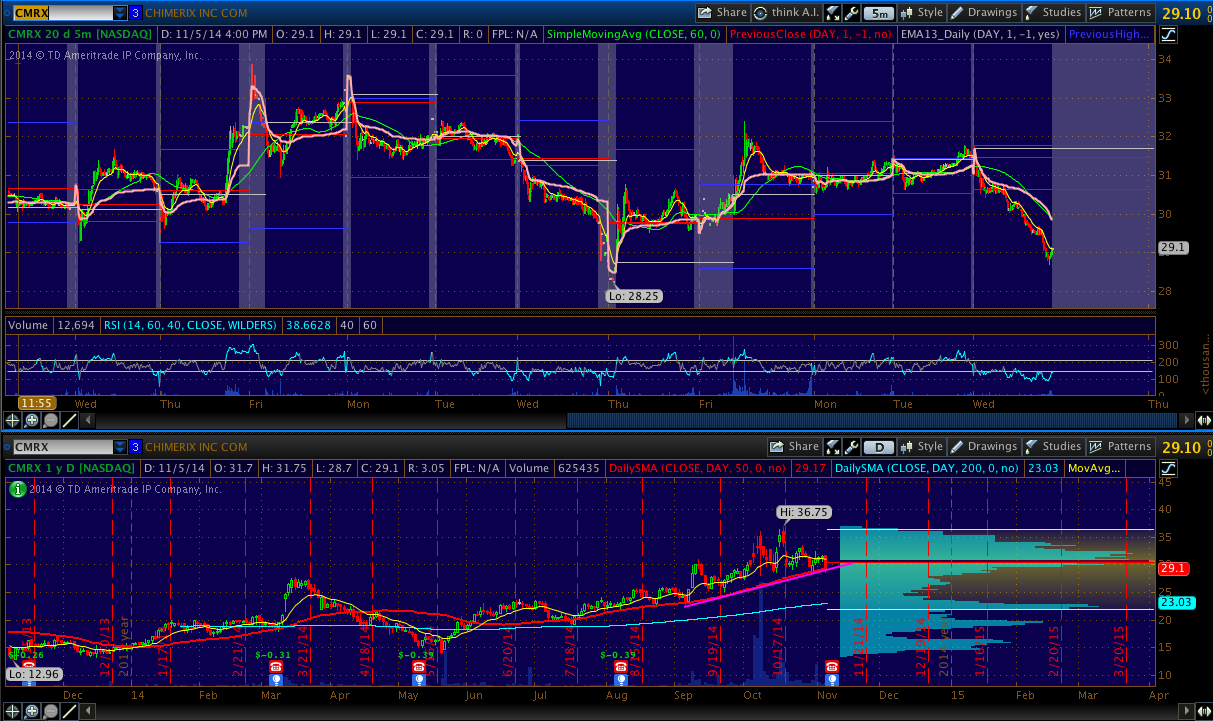1213x721 pixels.
Task: Zoom in on the upper chart
Action: [31, 421]
